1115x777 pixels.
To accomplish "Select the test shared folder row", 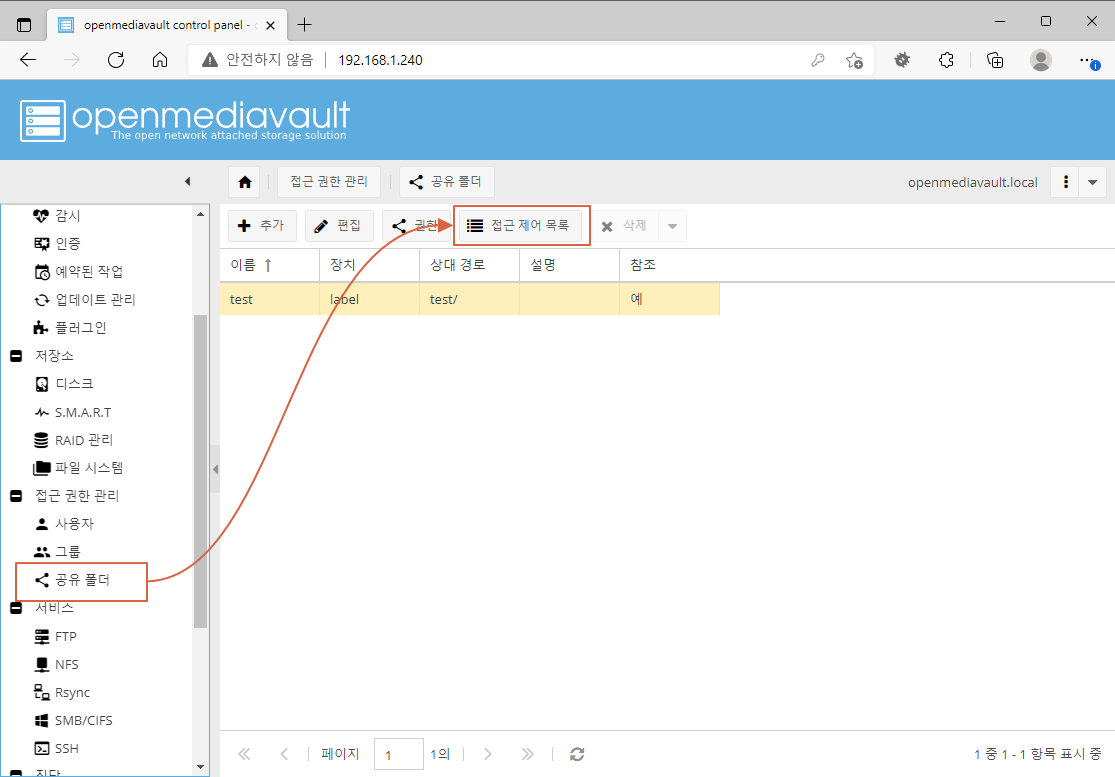I will tap(470, 299).
